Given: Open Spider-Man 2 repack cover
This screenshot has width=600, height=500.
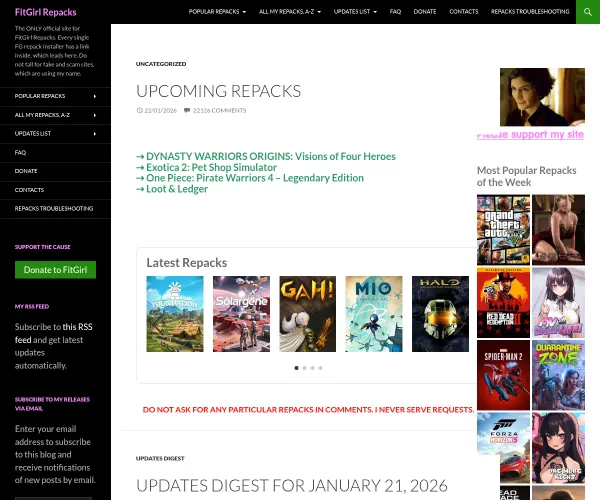Looking at the screenshot, I should 503,375.
